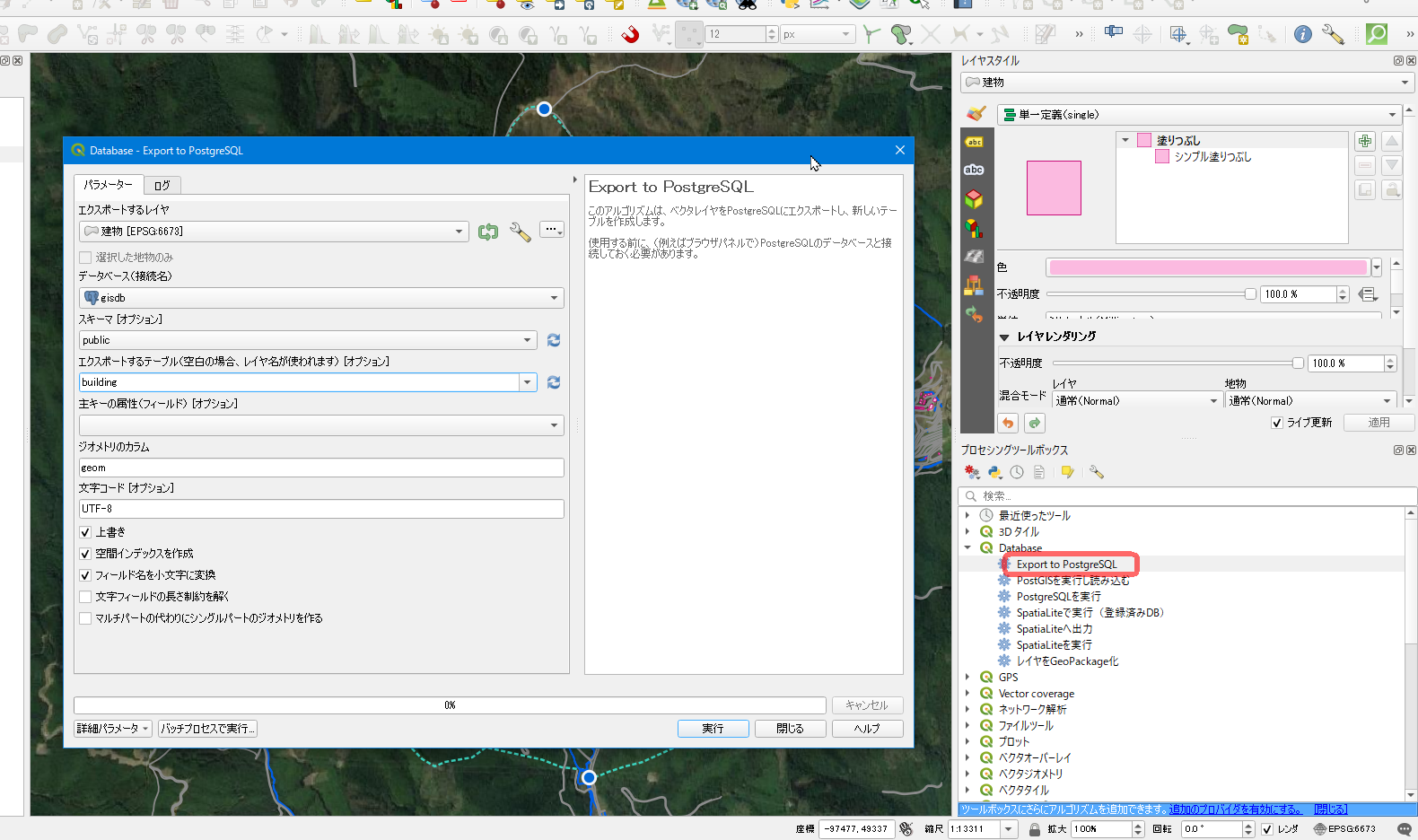Viewport: 1418px width, 840px height.
Task: Click the pink fill color bar
Action: click(1208, 267)
